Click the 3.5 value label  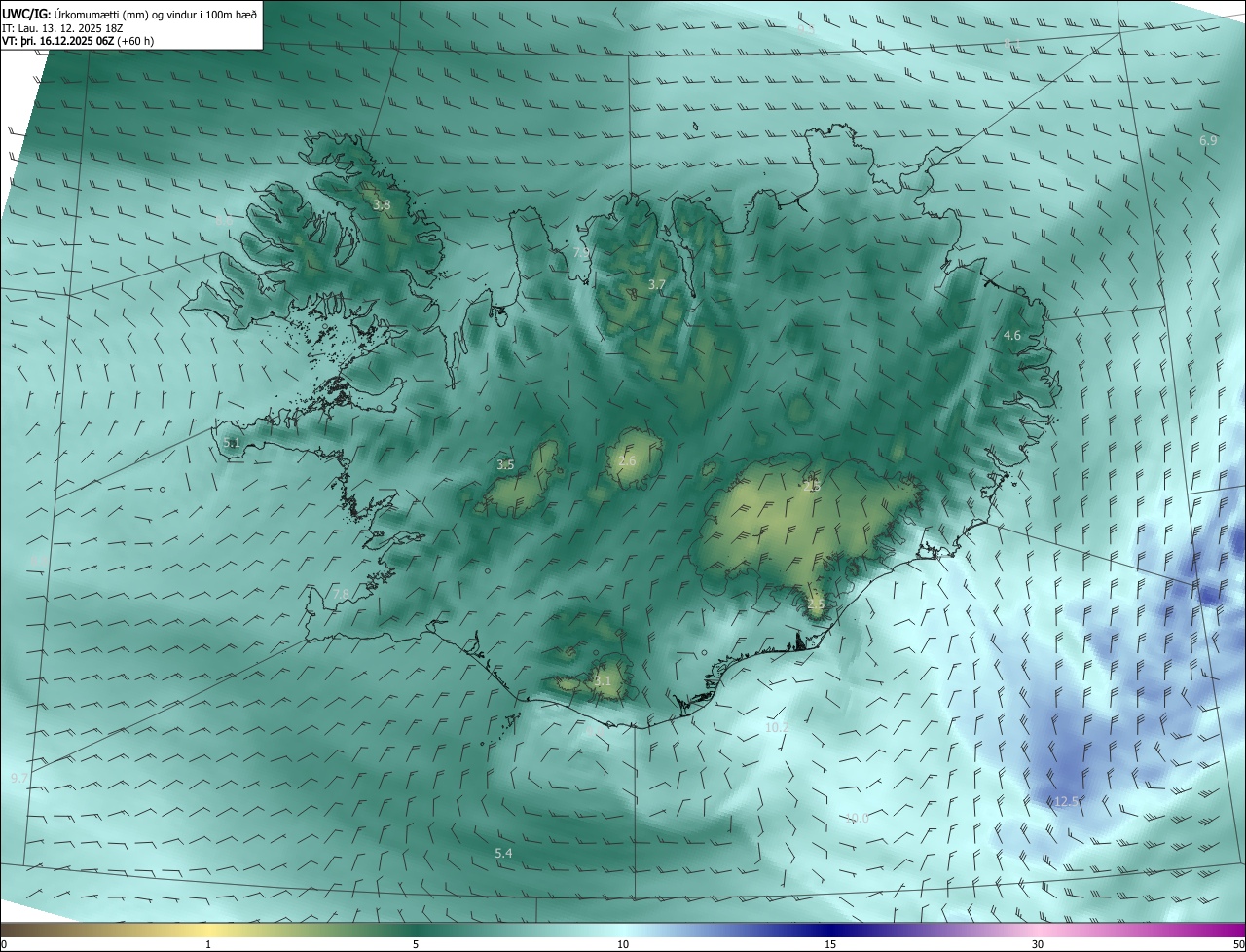[x=505, y=464]
